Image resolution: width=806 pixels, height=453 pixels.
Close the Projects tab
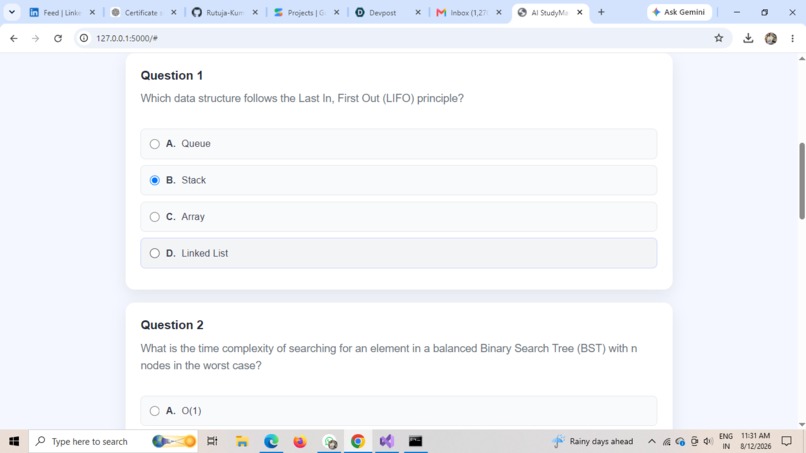[336, 12]
